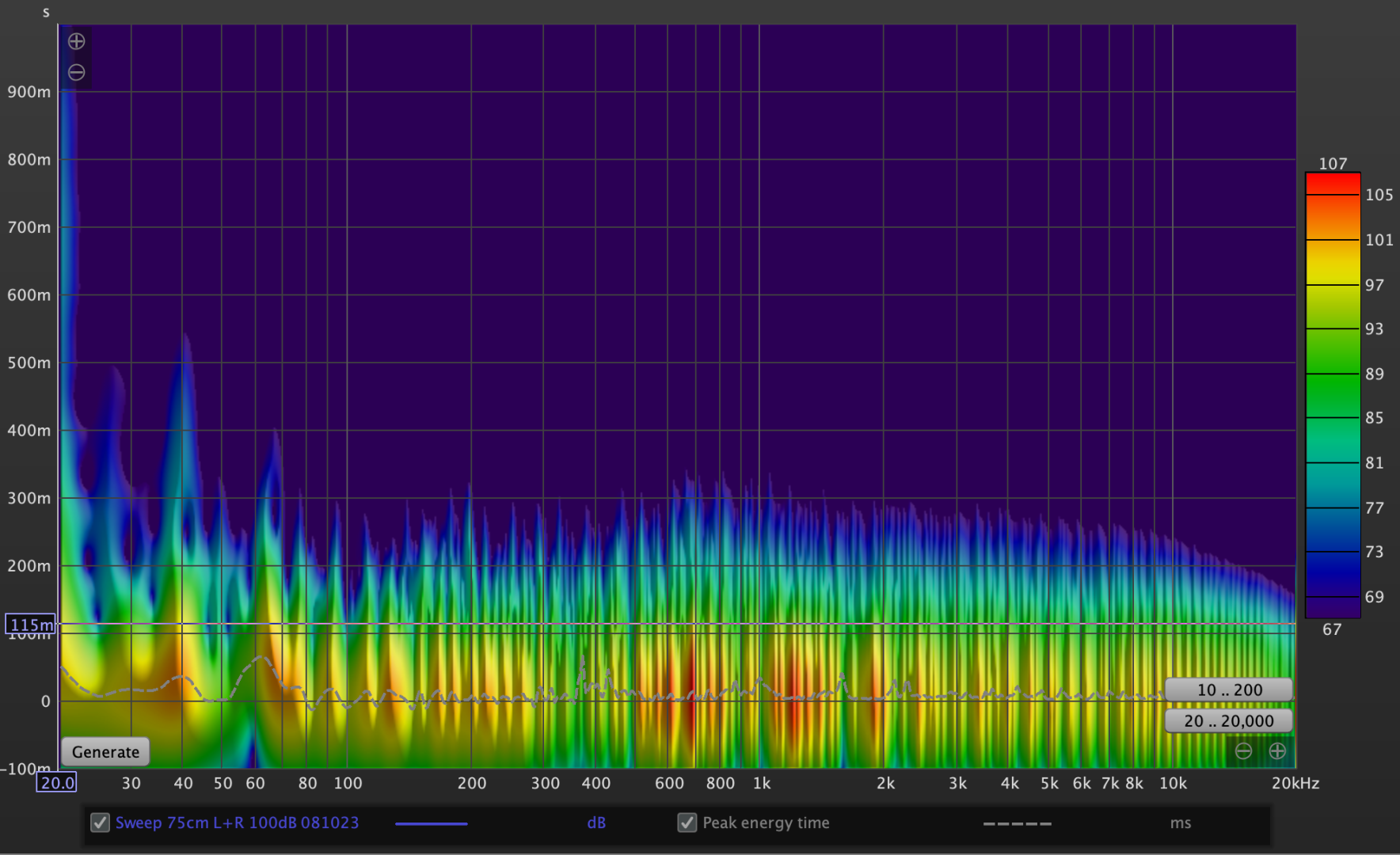1400x855 pixels.
Task: Click the dark purple bottom of the color scale
Action: coord(1333,607)
